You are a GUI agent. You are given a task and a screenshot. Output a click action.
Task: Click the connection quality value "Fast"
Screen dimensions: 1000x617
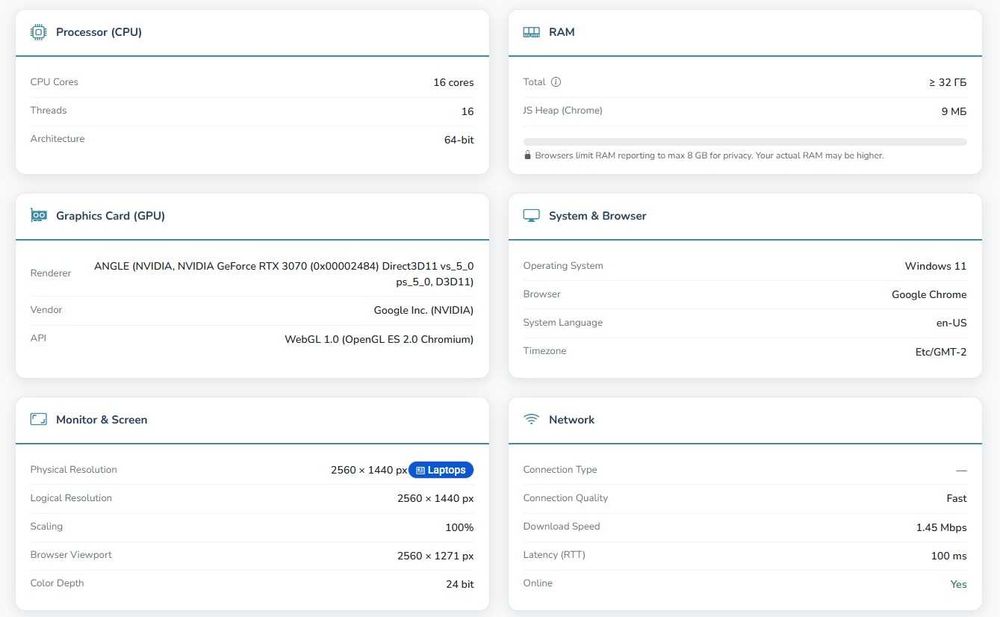tap(957, 498)
